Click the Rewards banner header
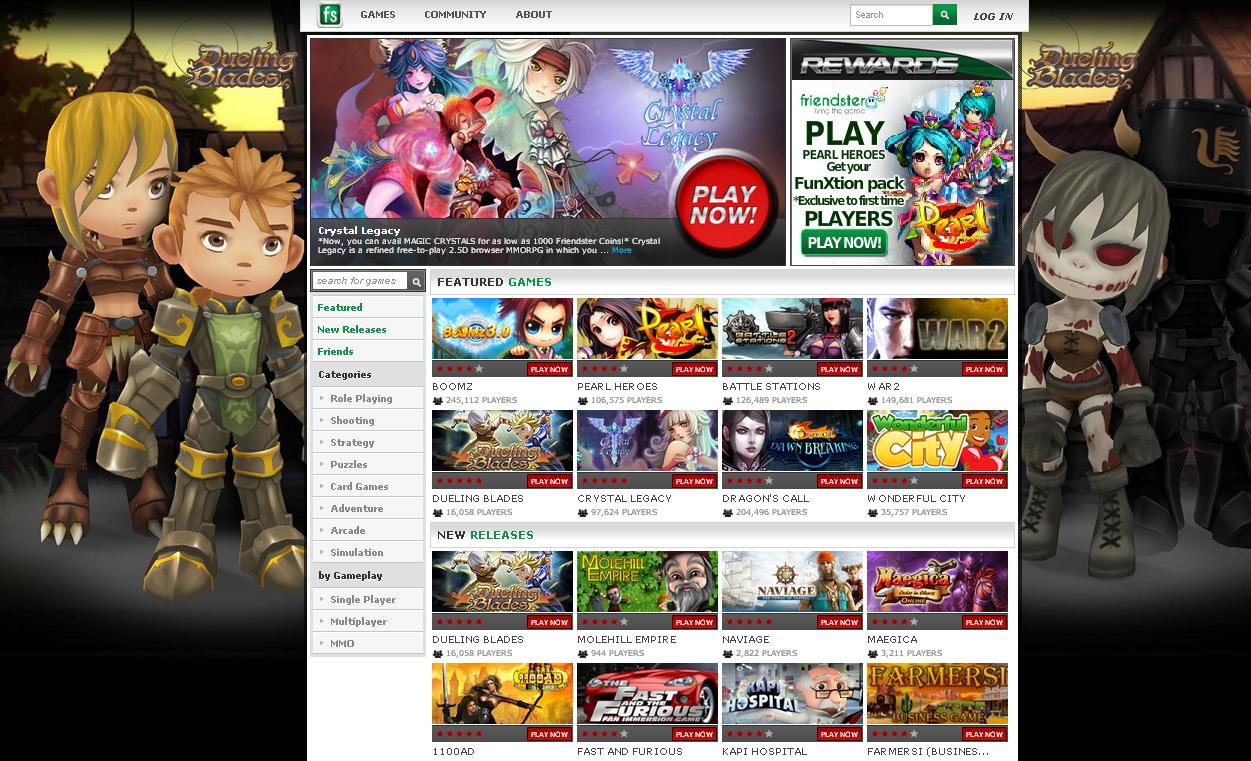The width and height of the screenshot is (1251, 761). coord(902,61)
